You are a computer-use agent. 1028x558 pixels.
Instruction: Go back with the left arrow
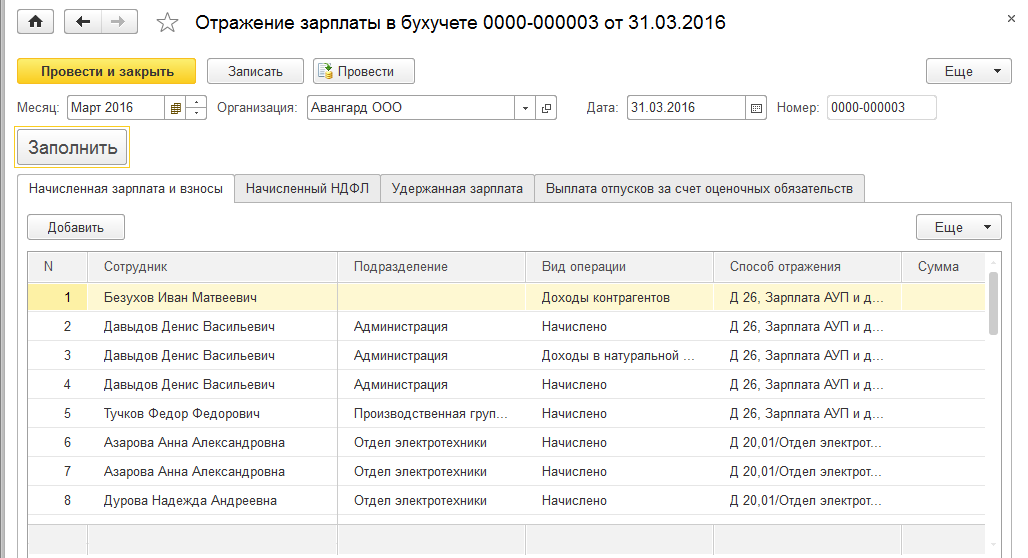83,22
